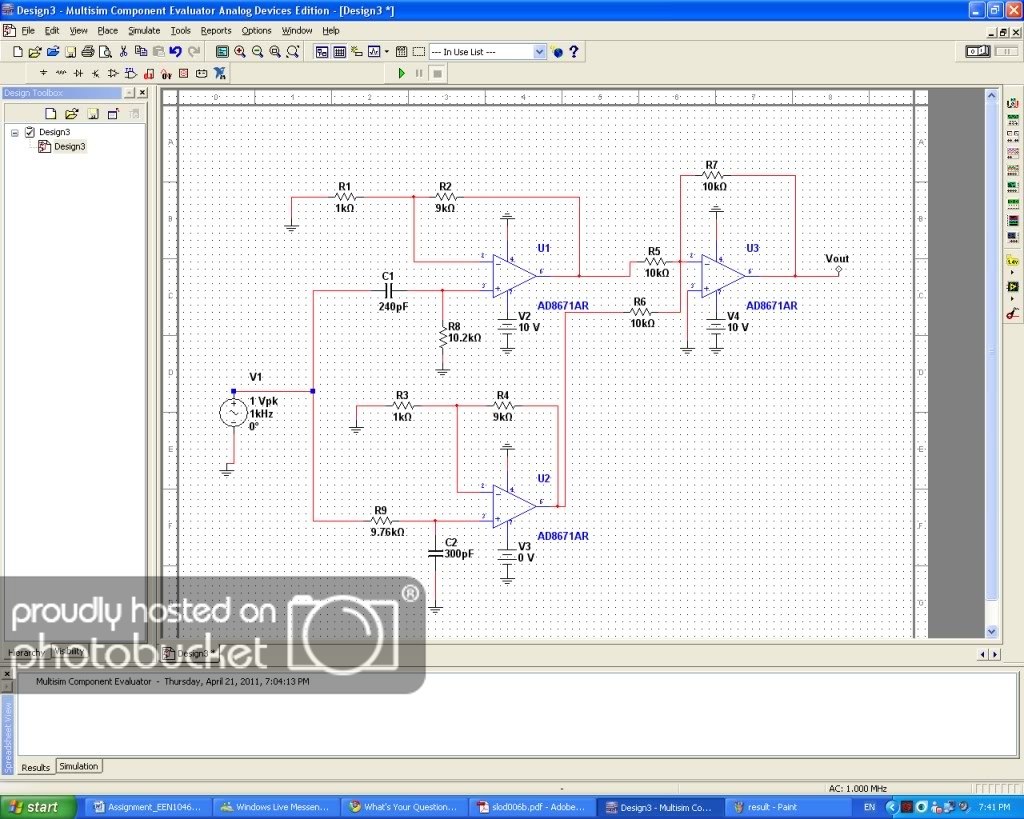Toggle the Design Toolbox view button

[322, 52]
